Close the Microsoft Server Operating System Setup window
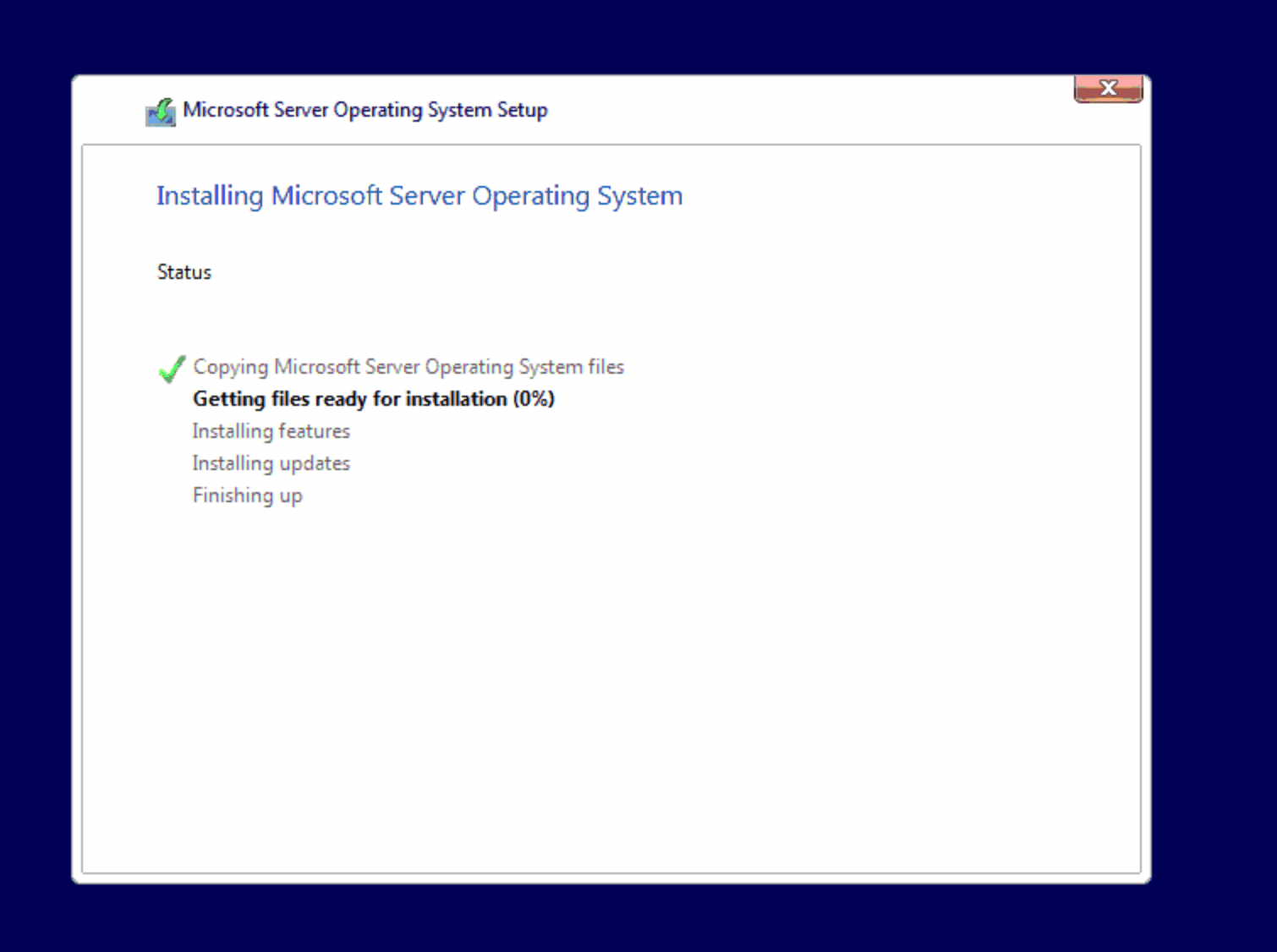The width and height of the screenshot is (1277, 952). coord(1108,88)
